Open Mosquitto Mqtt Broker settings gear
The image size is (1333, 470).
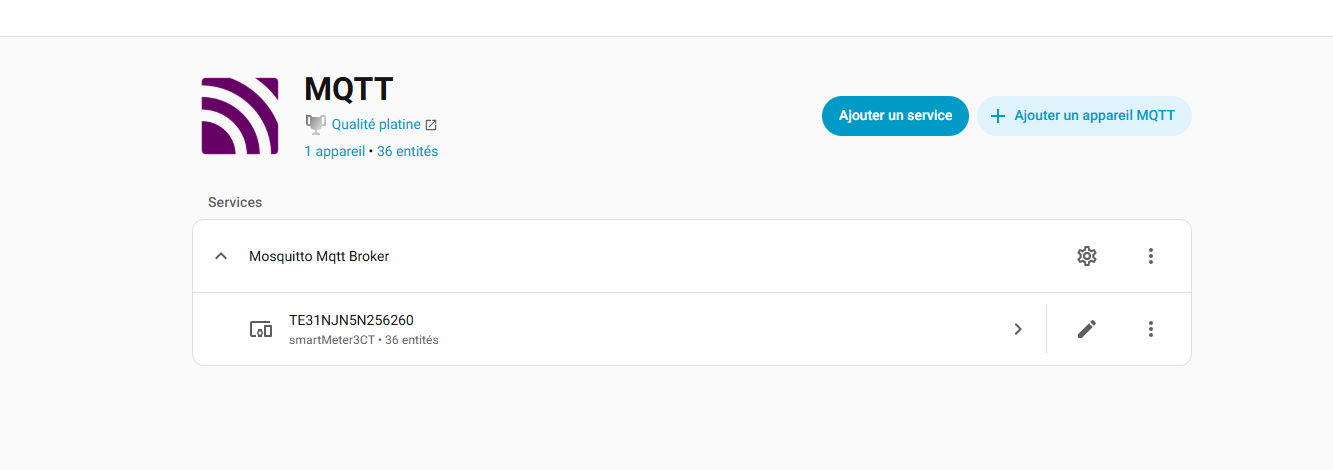[1087, 256]
